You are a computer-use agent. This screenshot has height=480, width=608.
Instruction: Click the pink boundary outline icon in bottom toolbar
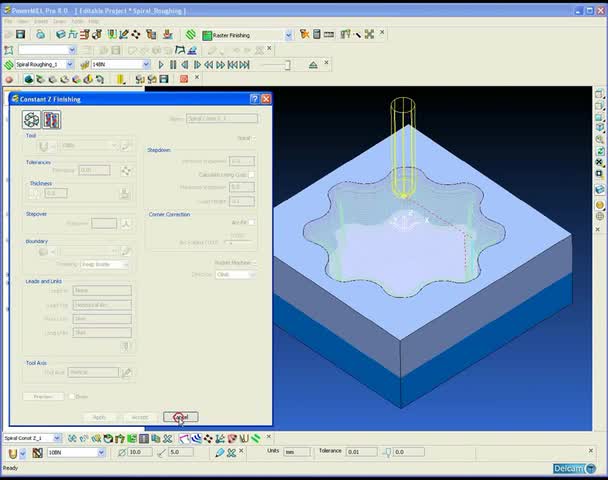[x=184, y=439]
